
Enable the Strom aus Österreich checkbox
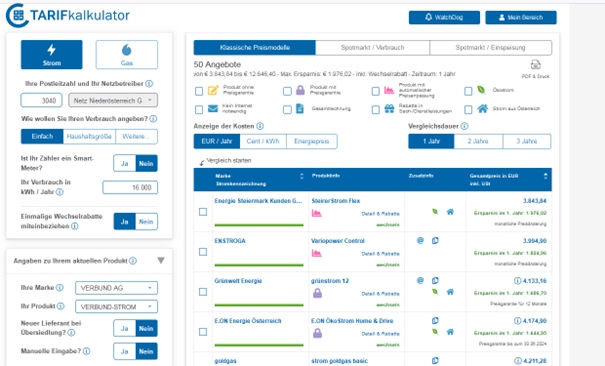click(x=468, y=110)
